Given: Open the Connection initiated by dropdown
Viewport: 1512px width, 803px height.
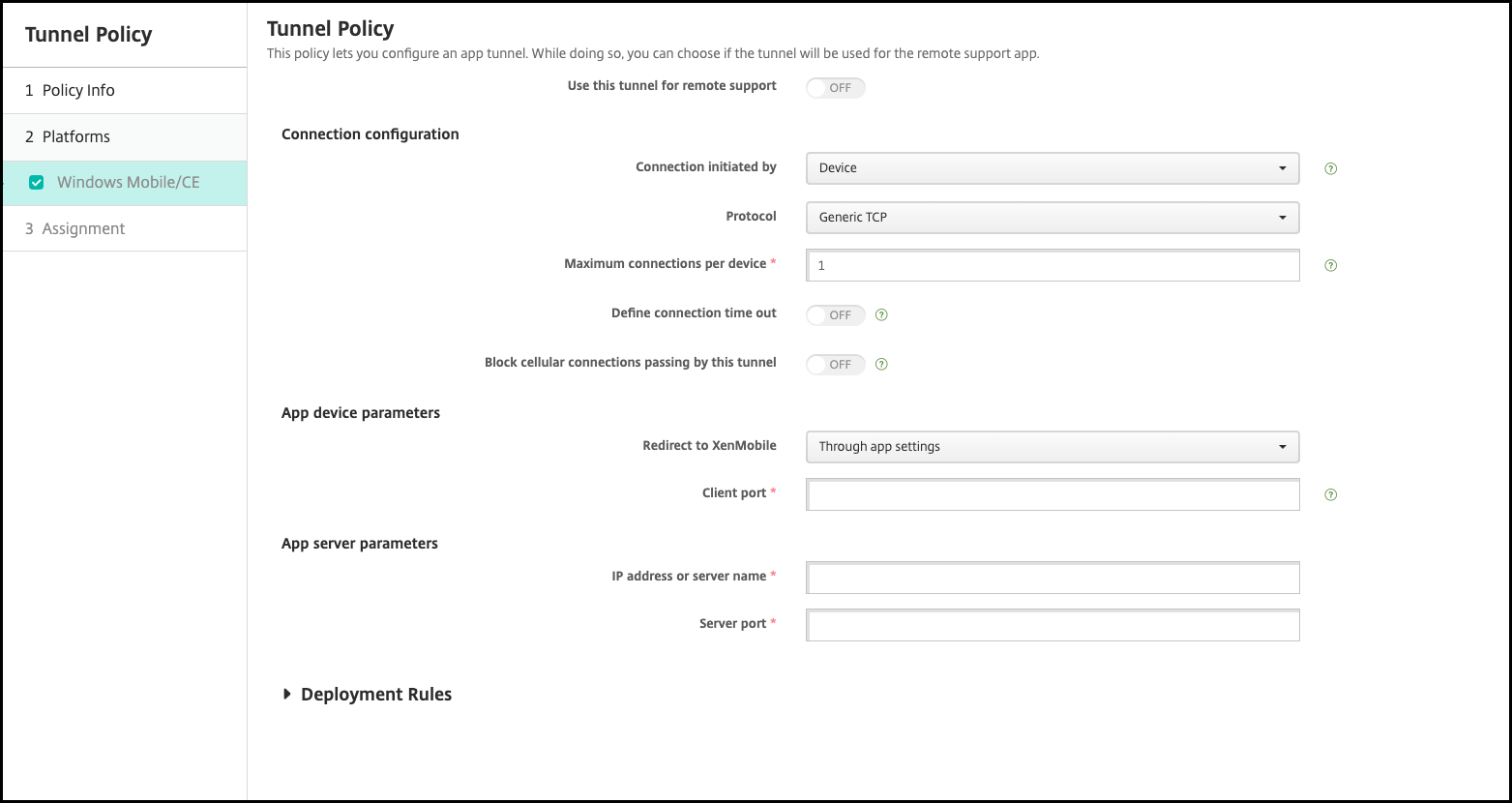Looking at the screenshot, I should (1052, 168).
